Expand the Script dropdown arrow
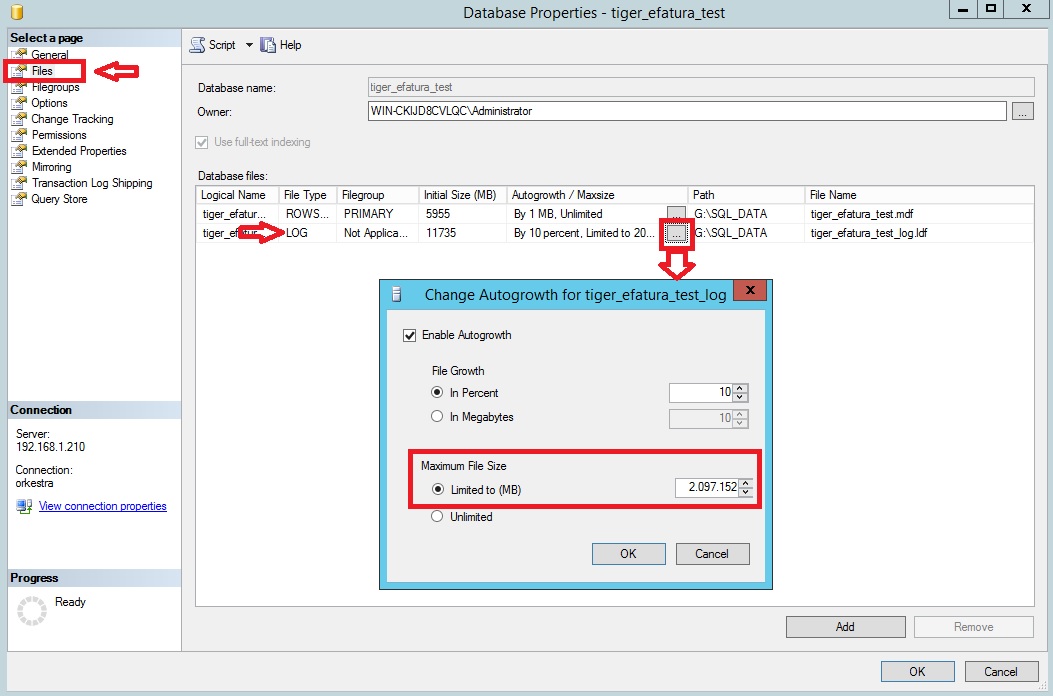1053x696 pixels. [x=250, y=45]
